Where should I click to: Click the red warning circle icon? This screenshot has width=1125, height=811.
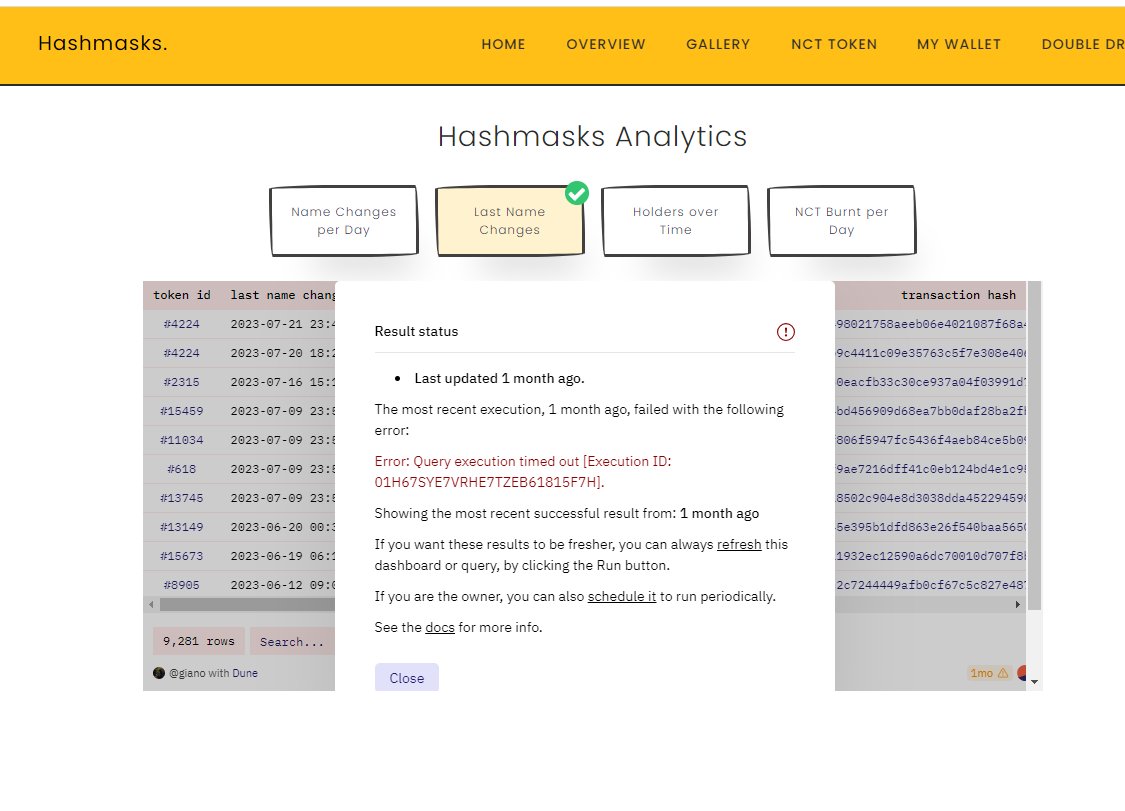click(786, 332)
